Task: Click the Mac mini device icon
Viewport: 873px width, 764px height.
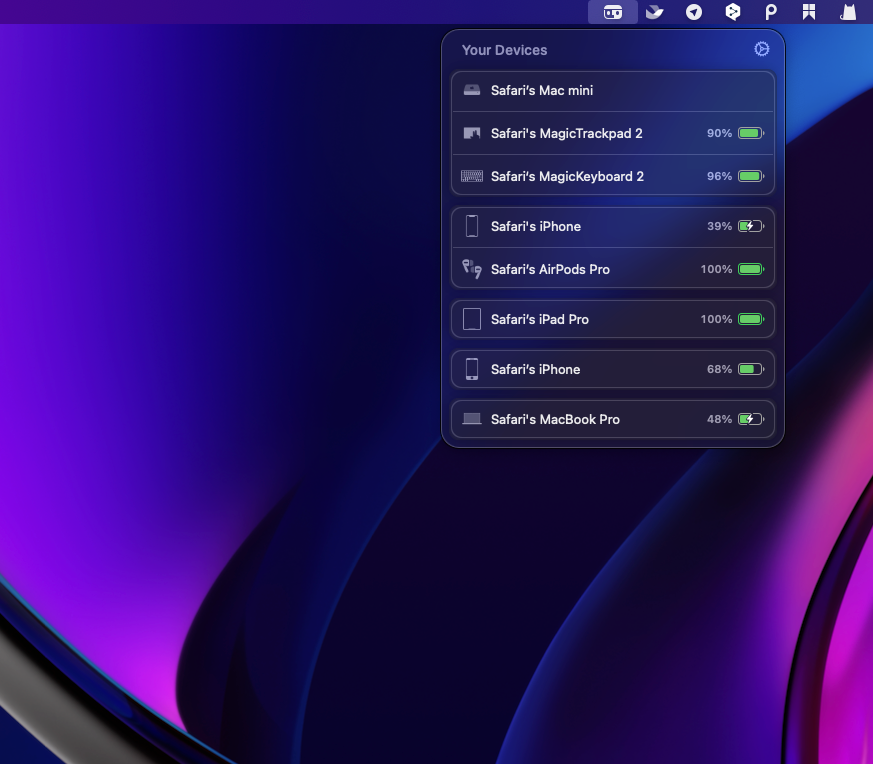Action: 472,90
